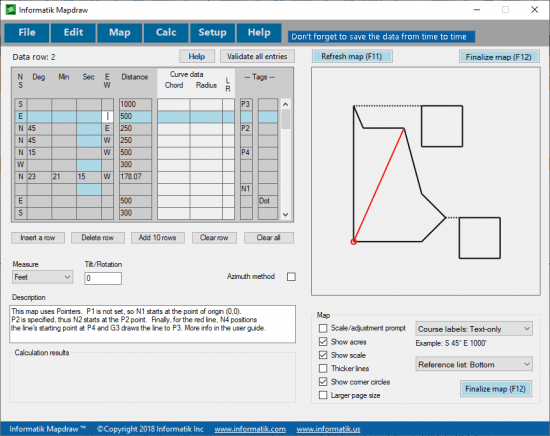The image size is (550, 436).
Task: Click the Description text box
Action: [153, 324]
